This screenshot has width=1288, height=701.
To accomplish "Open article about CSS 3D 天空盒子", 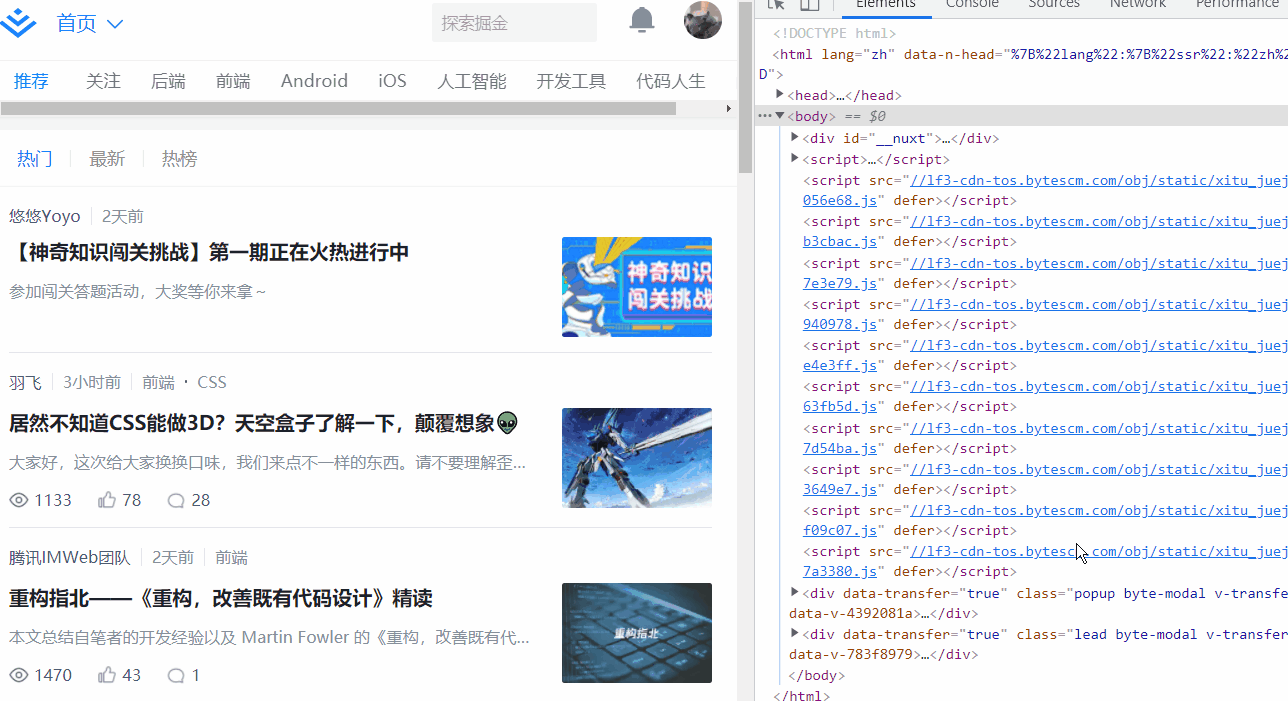I will coord(264,423).
